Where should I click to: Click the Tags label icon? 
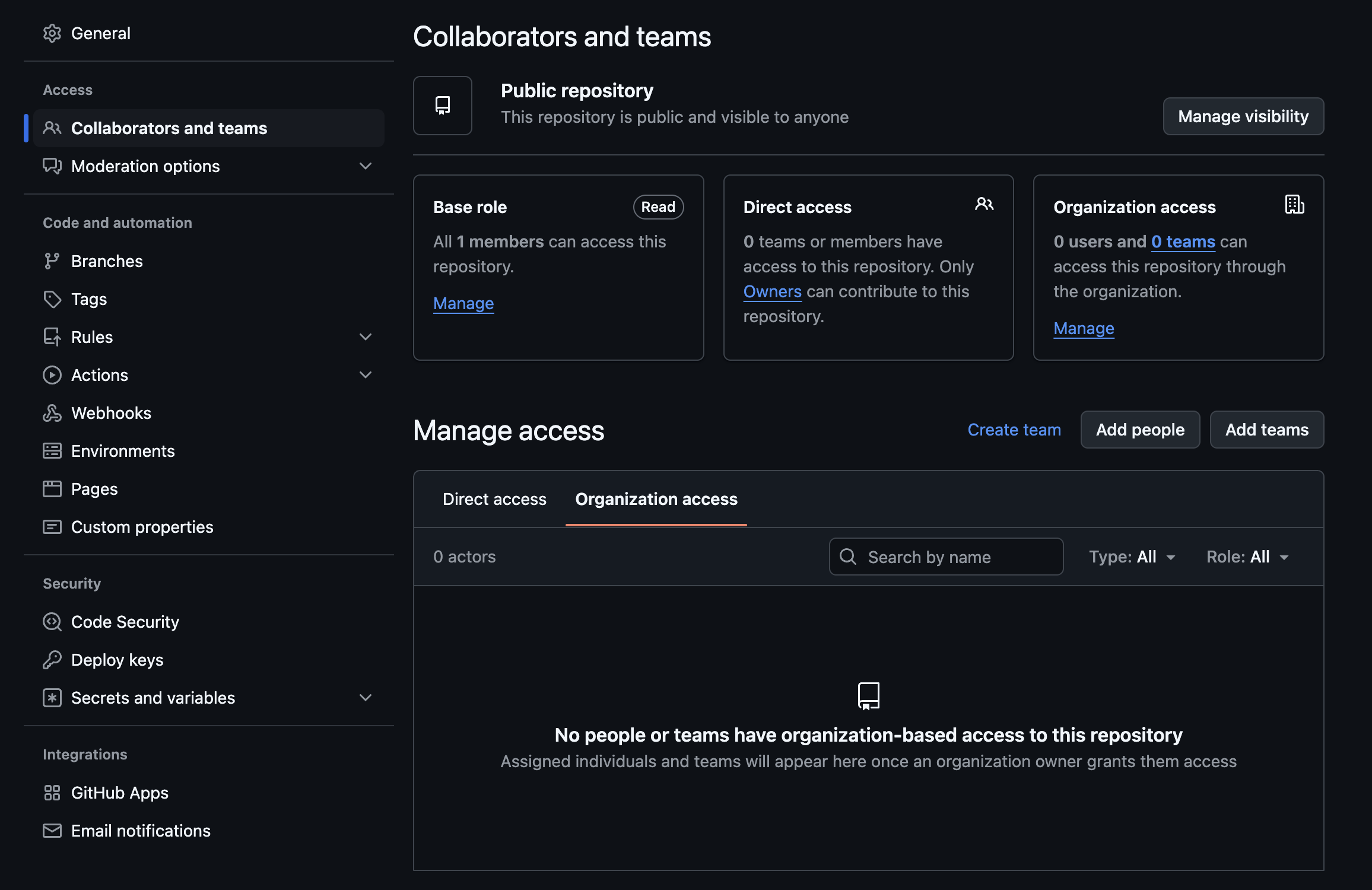[52, 299]
